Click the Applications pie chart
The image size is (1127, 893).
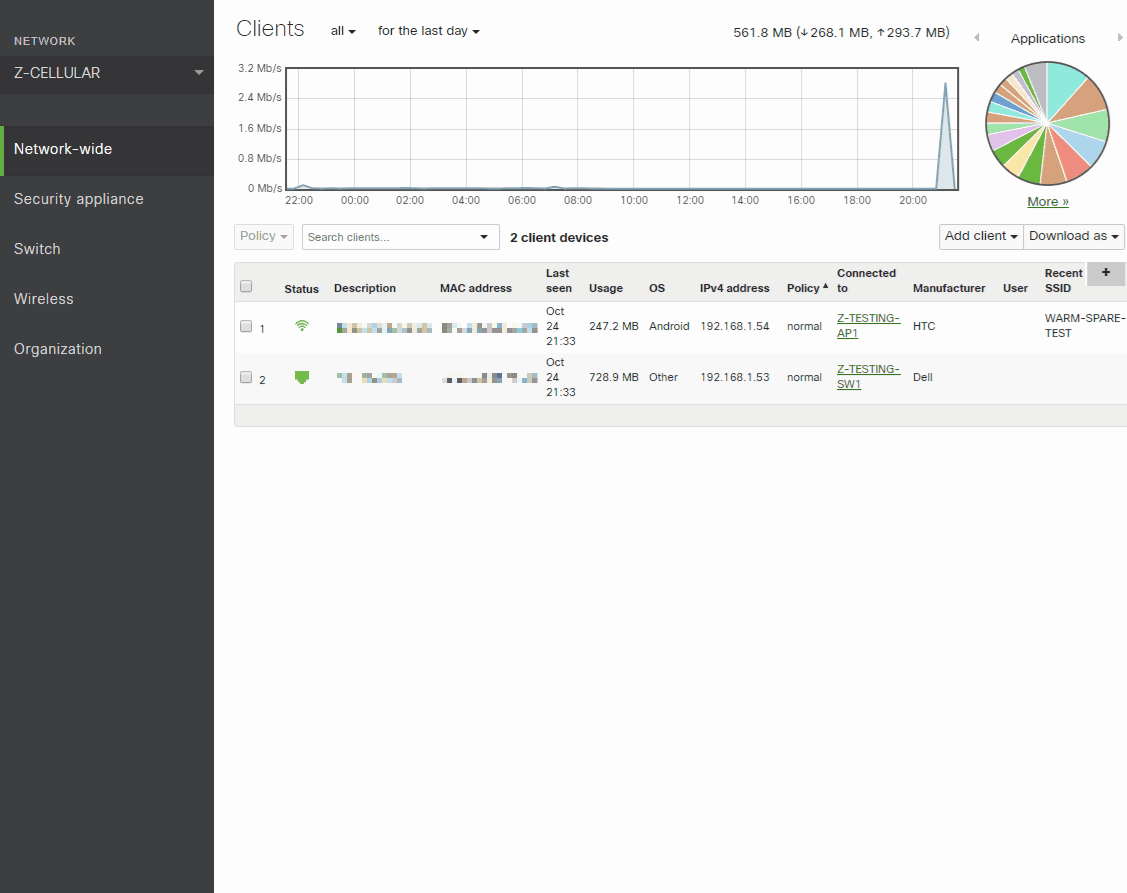1047,123
